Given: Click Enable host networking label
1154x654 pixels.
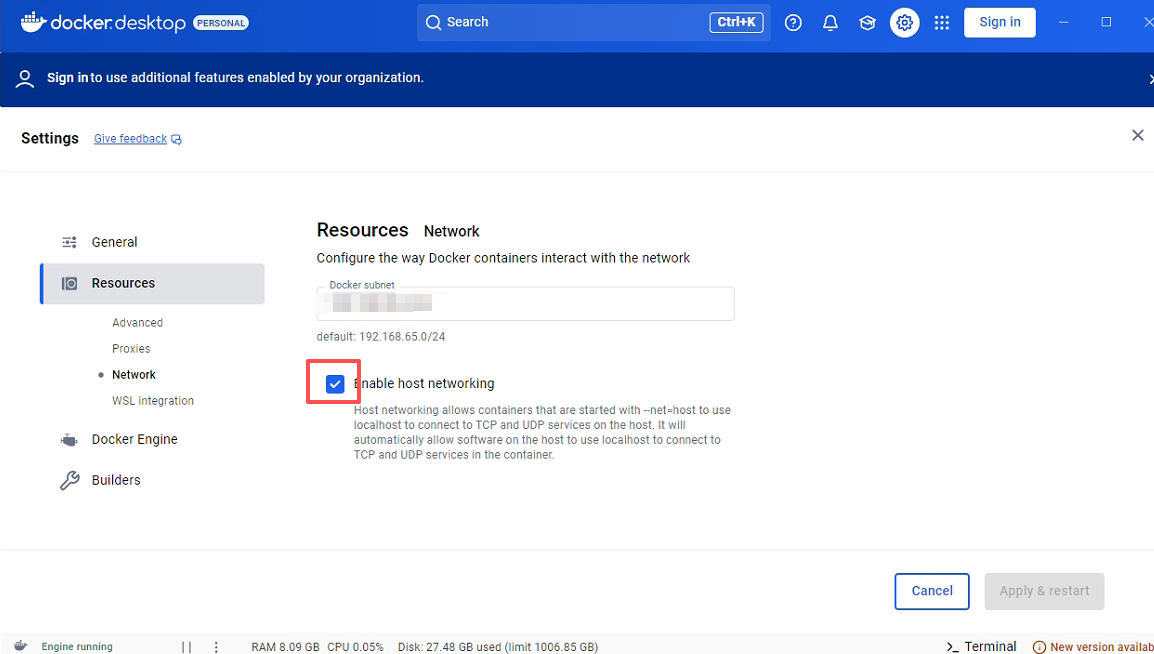Looking at the screenshot, I should point(424,383).
